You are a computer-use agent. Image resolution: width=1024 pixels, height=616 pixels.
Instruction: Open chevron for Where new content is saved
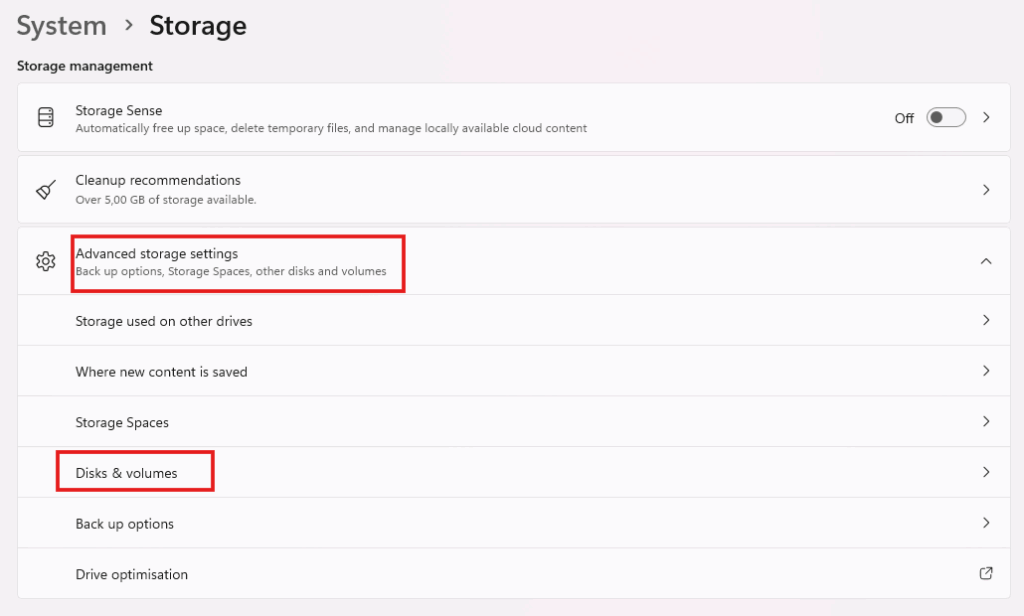click(x=986, y=370)
